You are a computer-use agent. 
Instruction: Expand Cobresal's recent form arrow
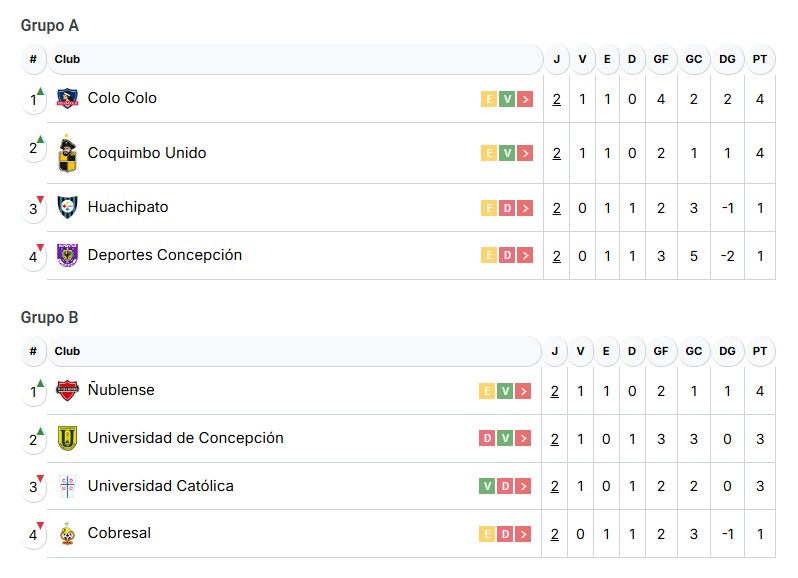point(526,534)
